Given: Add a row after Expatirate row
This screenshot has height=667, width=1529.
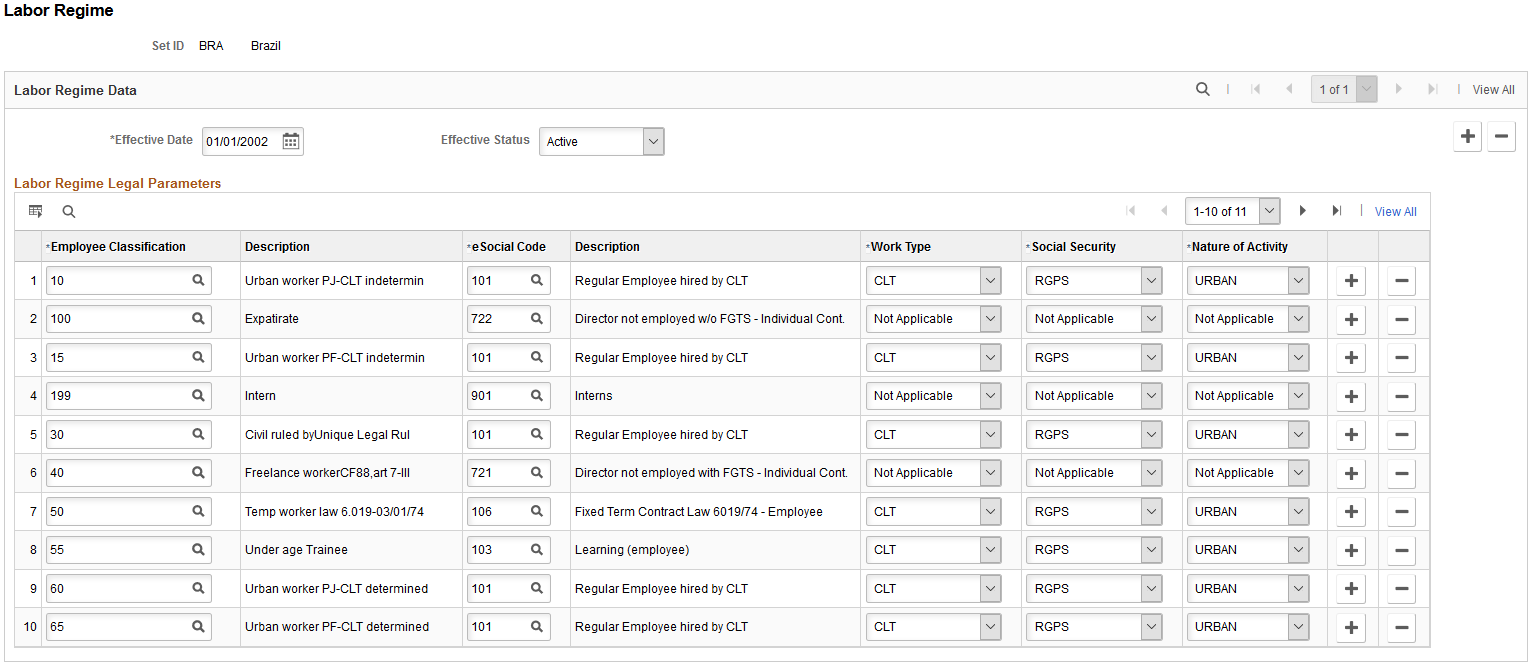Looking at the screenshot, I should pos(1351,320).
